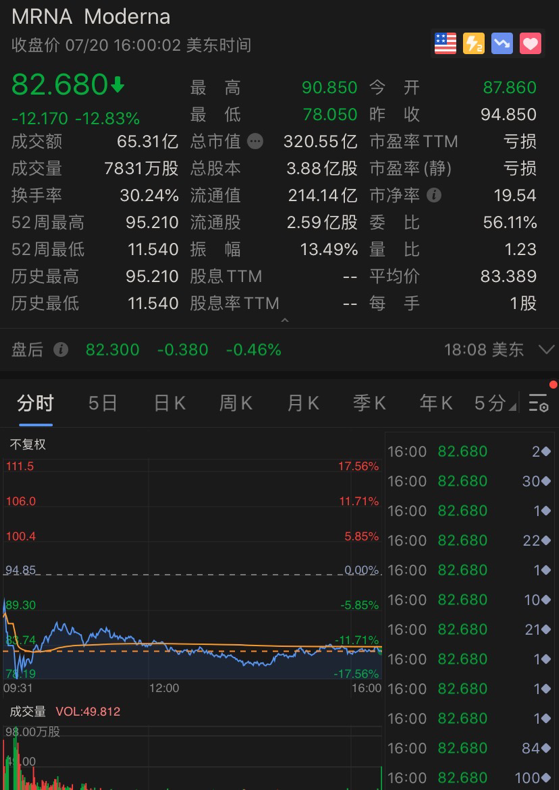The image size is (559, 790).
Task: Tap the 量比 value 1.23
Action: pos(520,249)
